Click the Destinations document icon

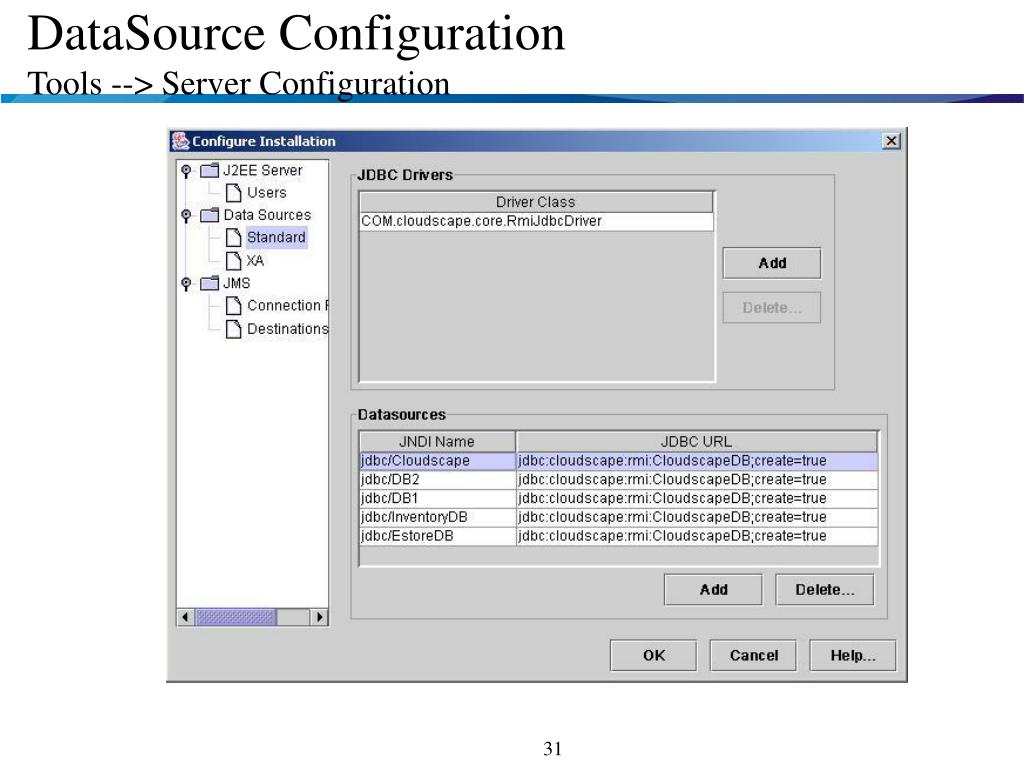[233, 329]
